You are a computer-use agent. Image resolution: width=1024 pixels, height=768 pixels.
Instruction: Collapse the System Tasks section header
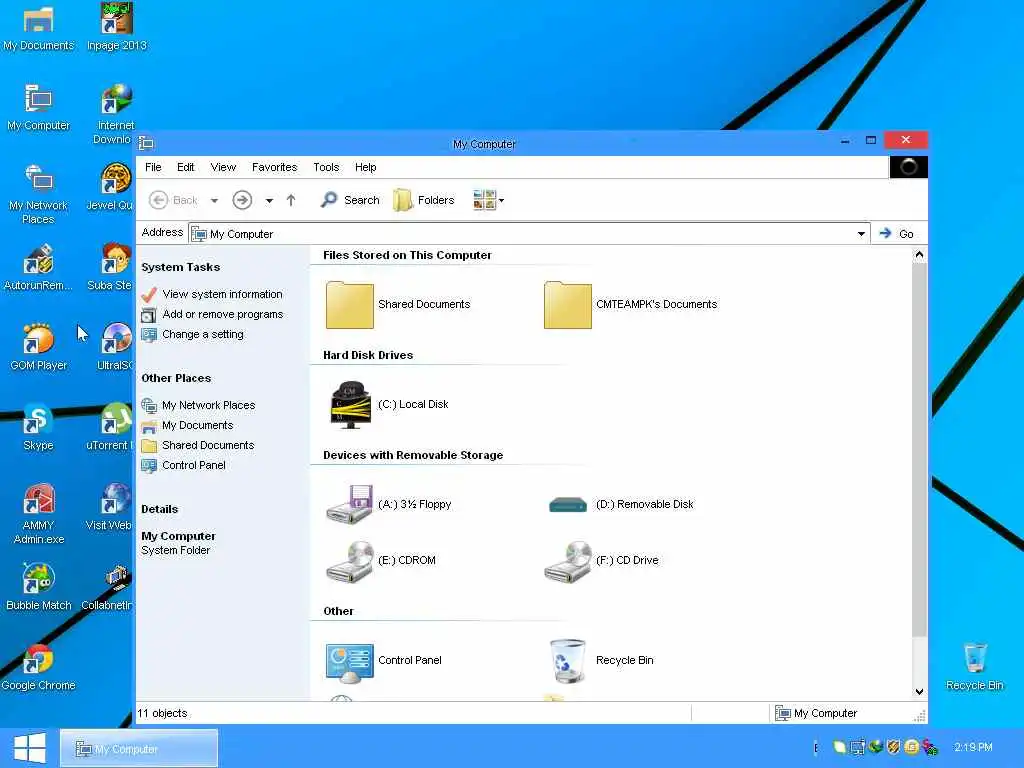[x=180, y=267]
